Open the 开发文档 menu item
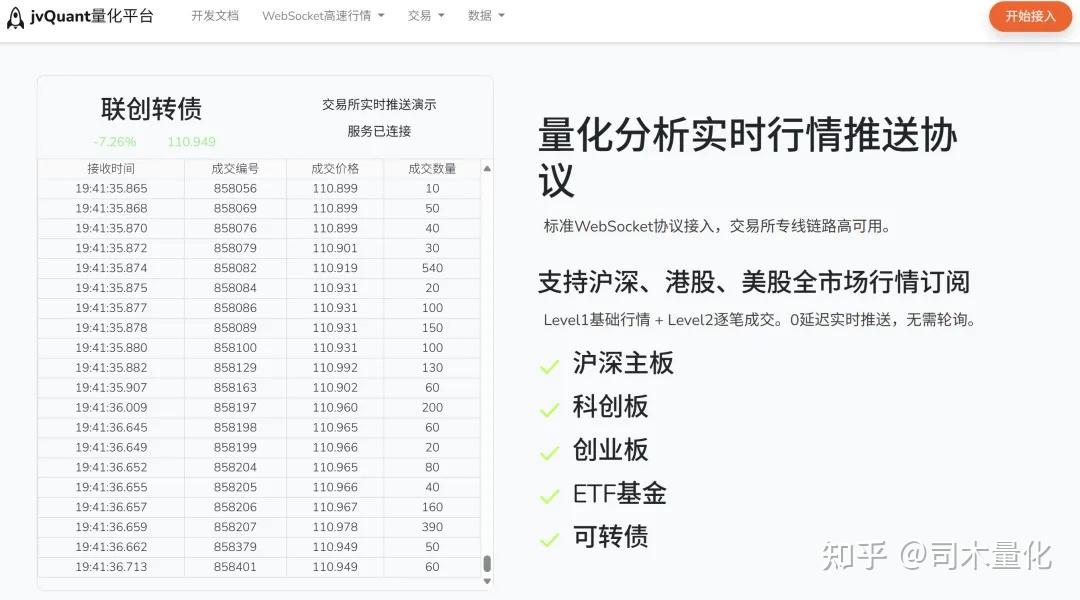1080x600 pixels. coord(215,16)
